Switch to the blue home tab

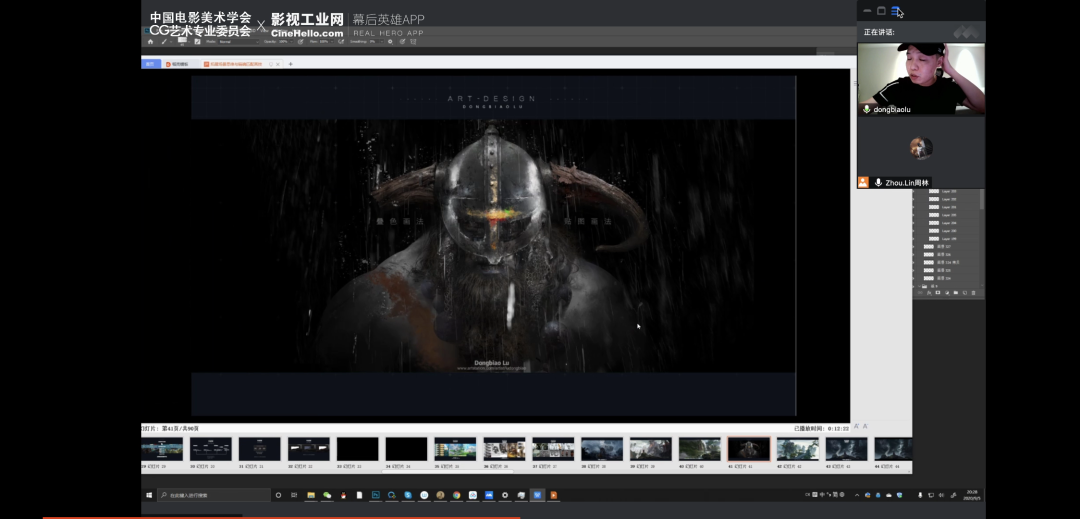coord(151,64)
